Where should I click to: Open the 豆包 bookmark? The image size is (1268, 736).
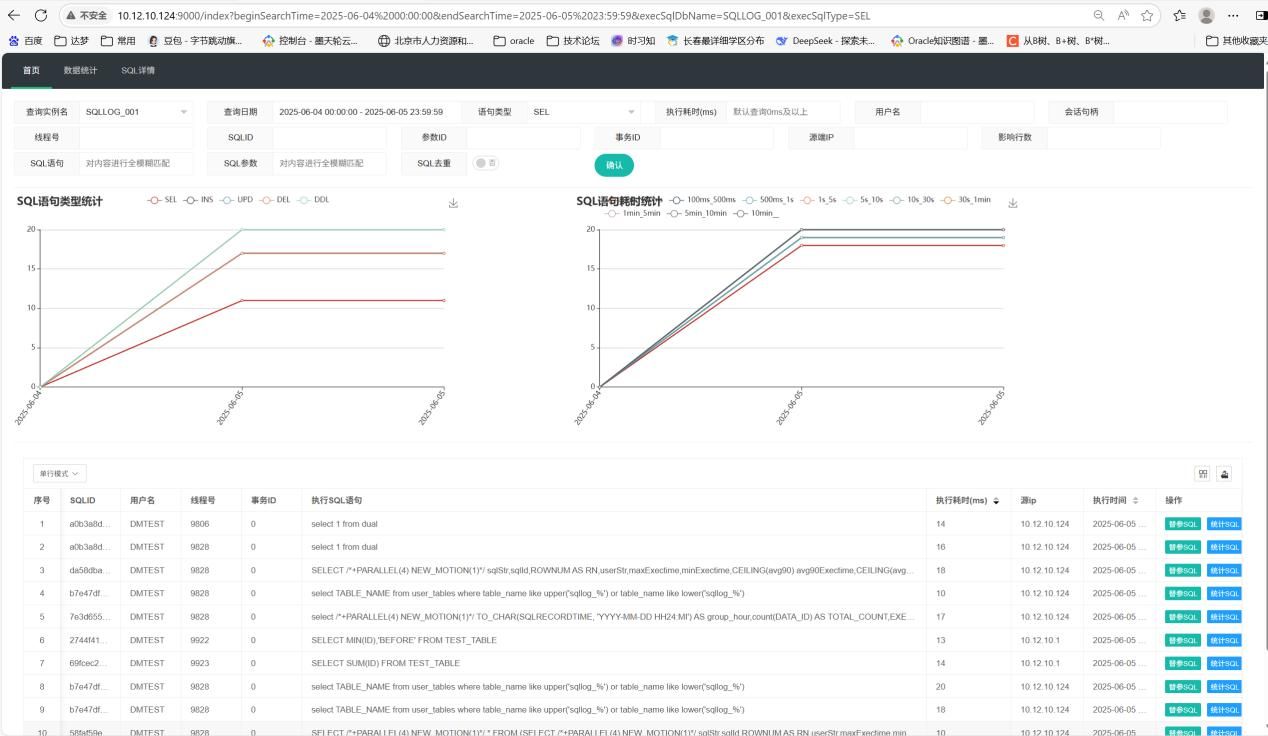[x=194, y=41]
